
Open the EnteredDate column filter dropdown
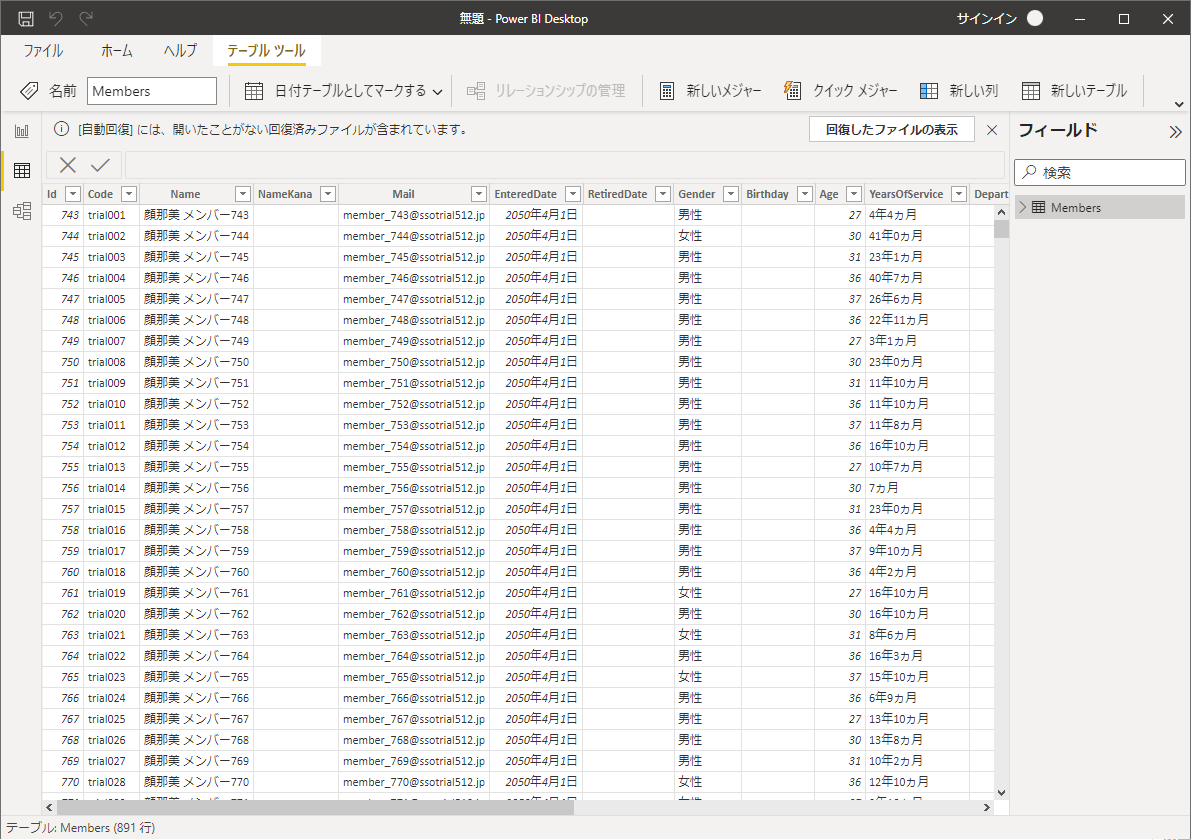tap(573, 194)
